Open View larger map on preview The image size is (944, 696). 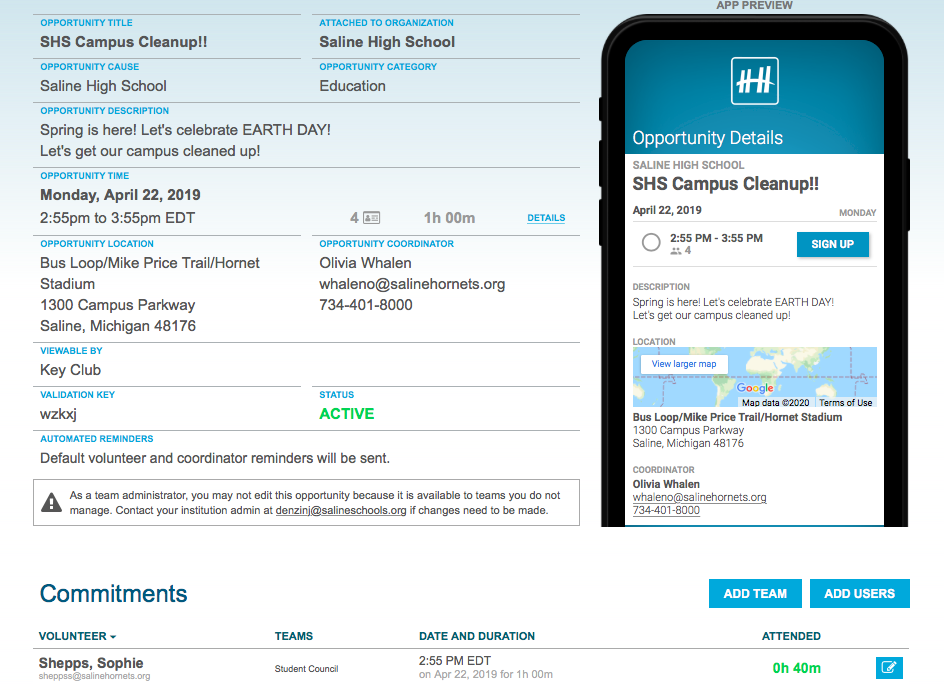pos(684,364)
